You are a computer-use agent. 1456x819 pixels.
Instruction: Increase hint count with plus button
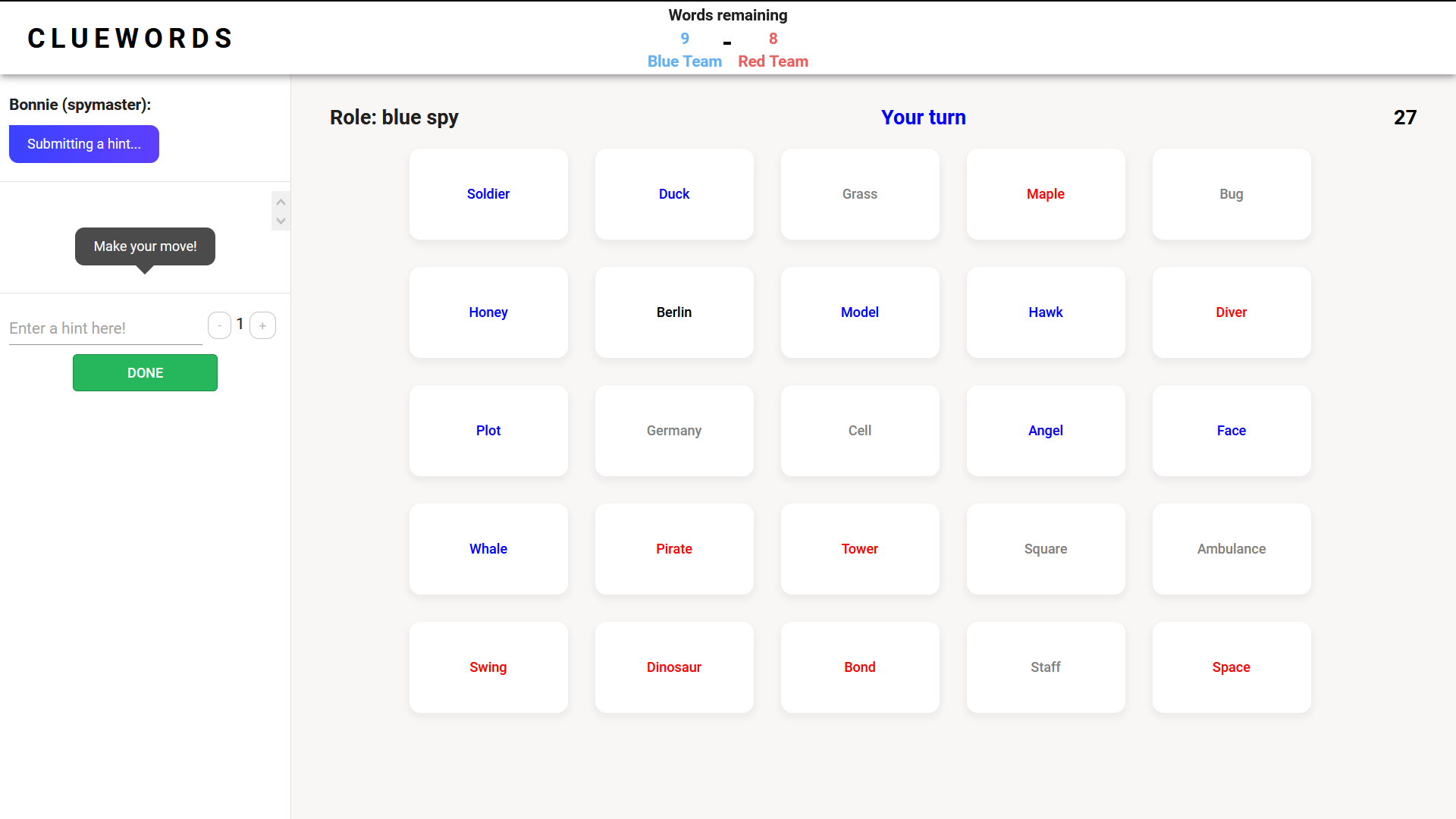(262, 325)
